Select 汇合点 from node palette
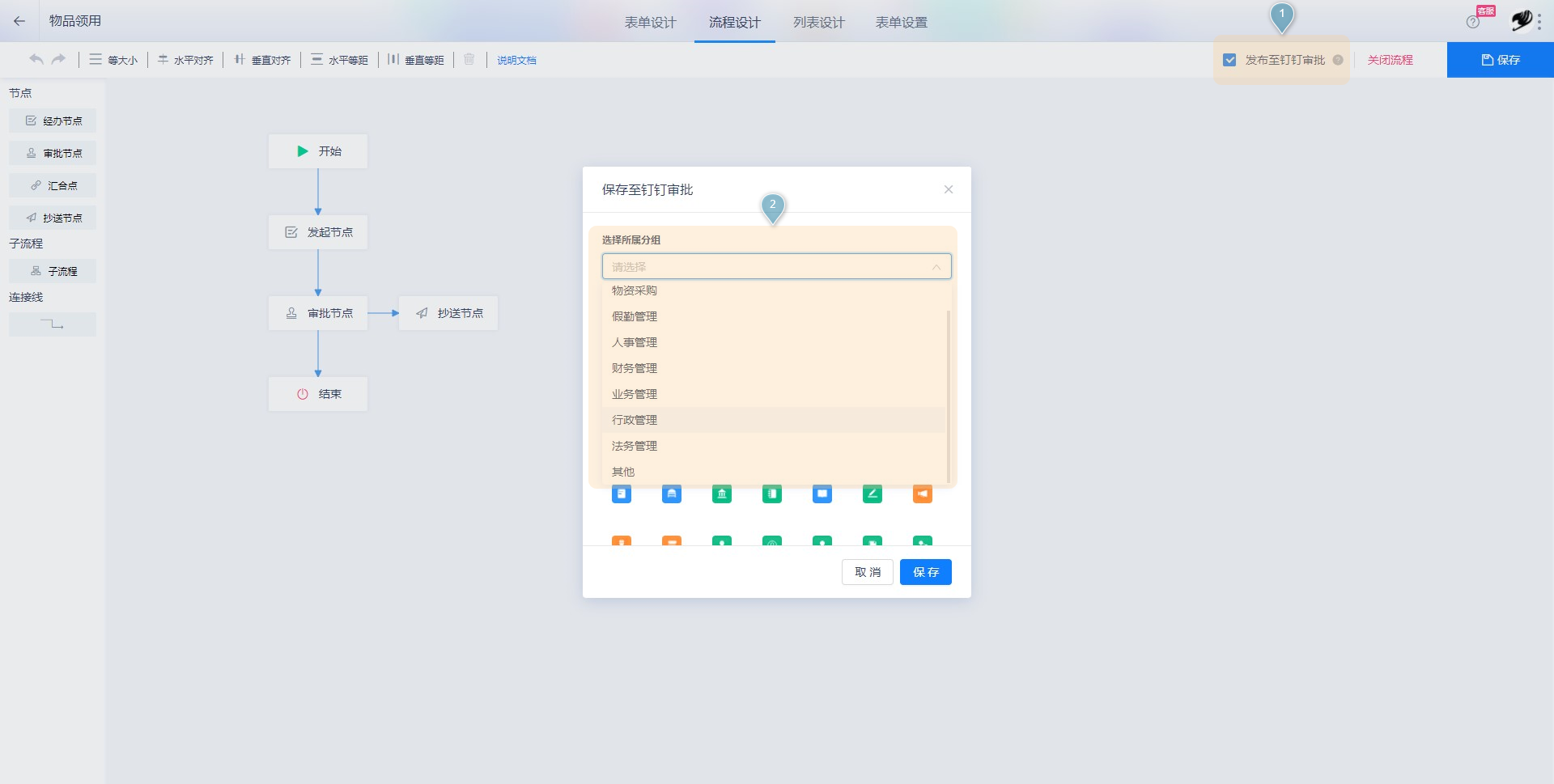 tap(53, 185)
